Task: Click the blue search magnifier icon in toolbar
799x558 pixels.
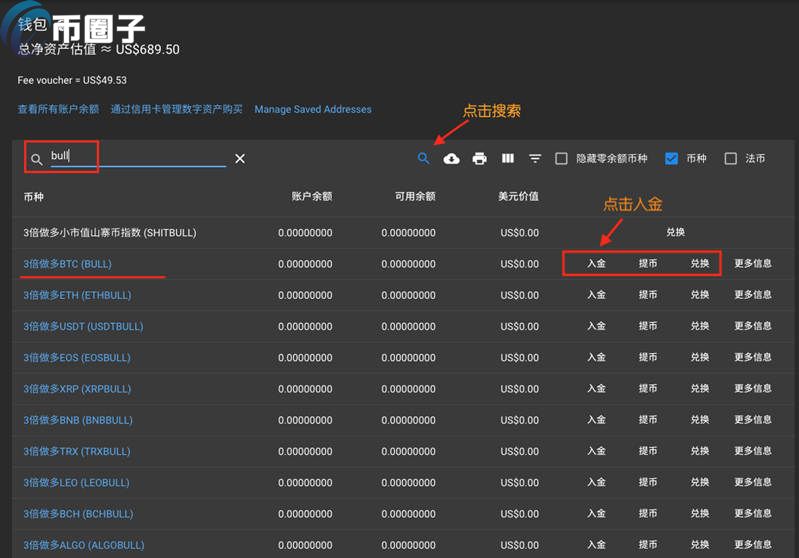Action: click(423, 158)
